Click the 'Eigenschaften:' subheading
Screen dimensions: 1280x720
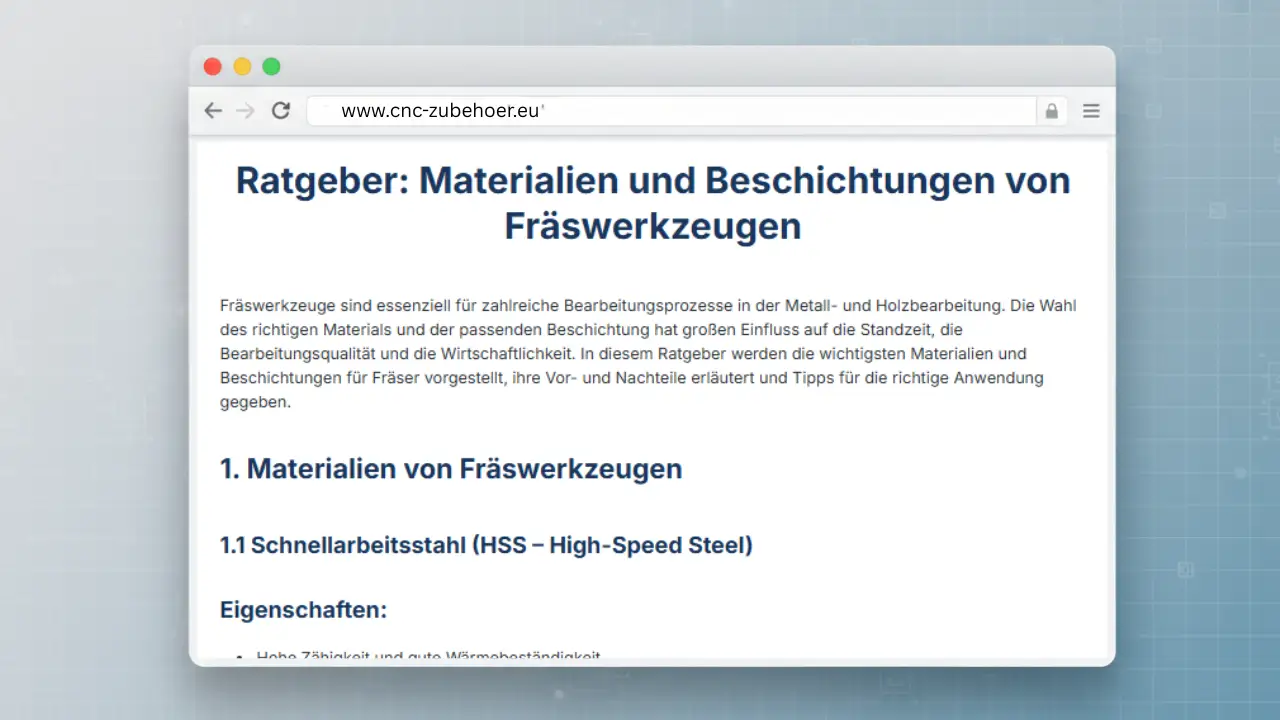click(x=303, y=610)
